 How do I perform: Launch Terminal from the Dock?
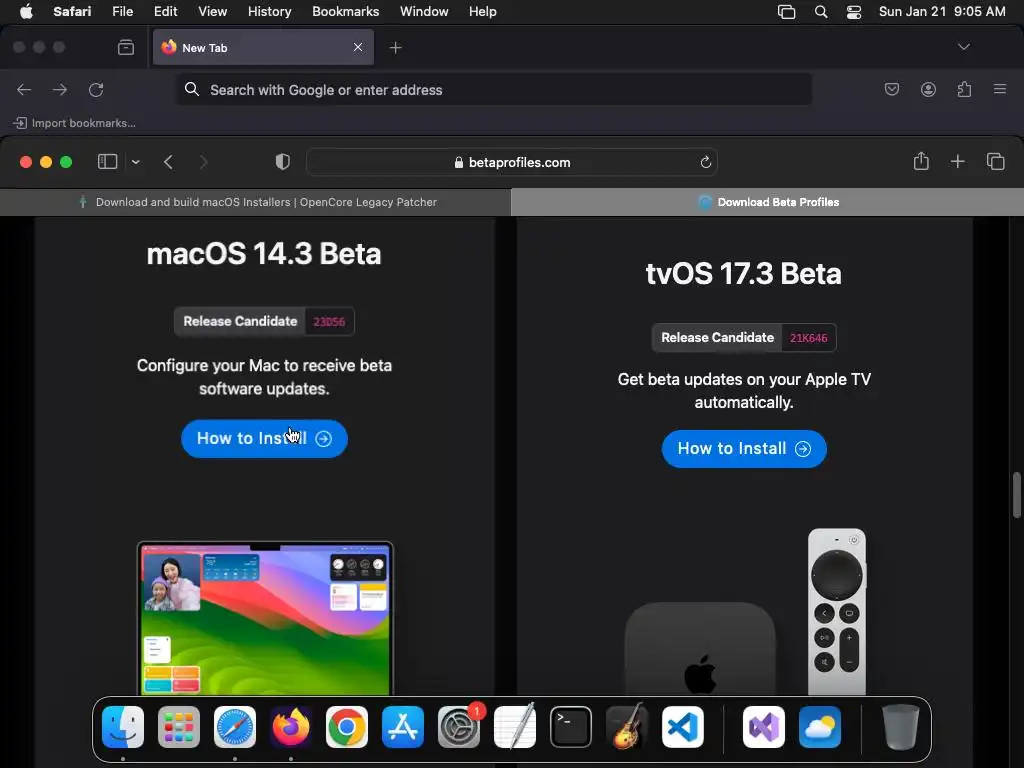tap(571, 727)
